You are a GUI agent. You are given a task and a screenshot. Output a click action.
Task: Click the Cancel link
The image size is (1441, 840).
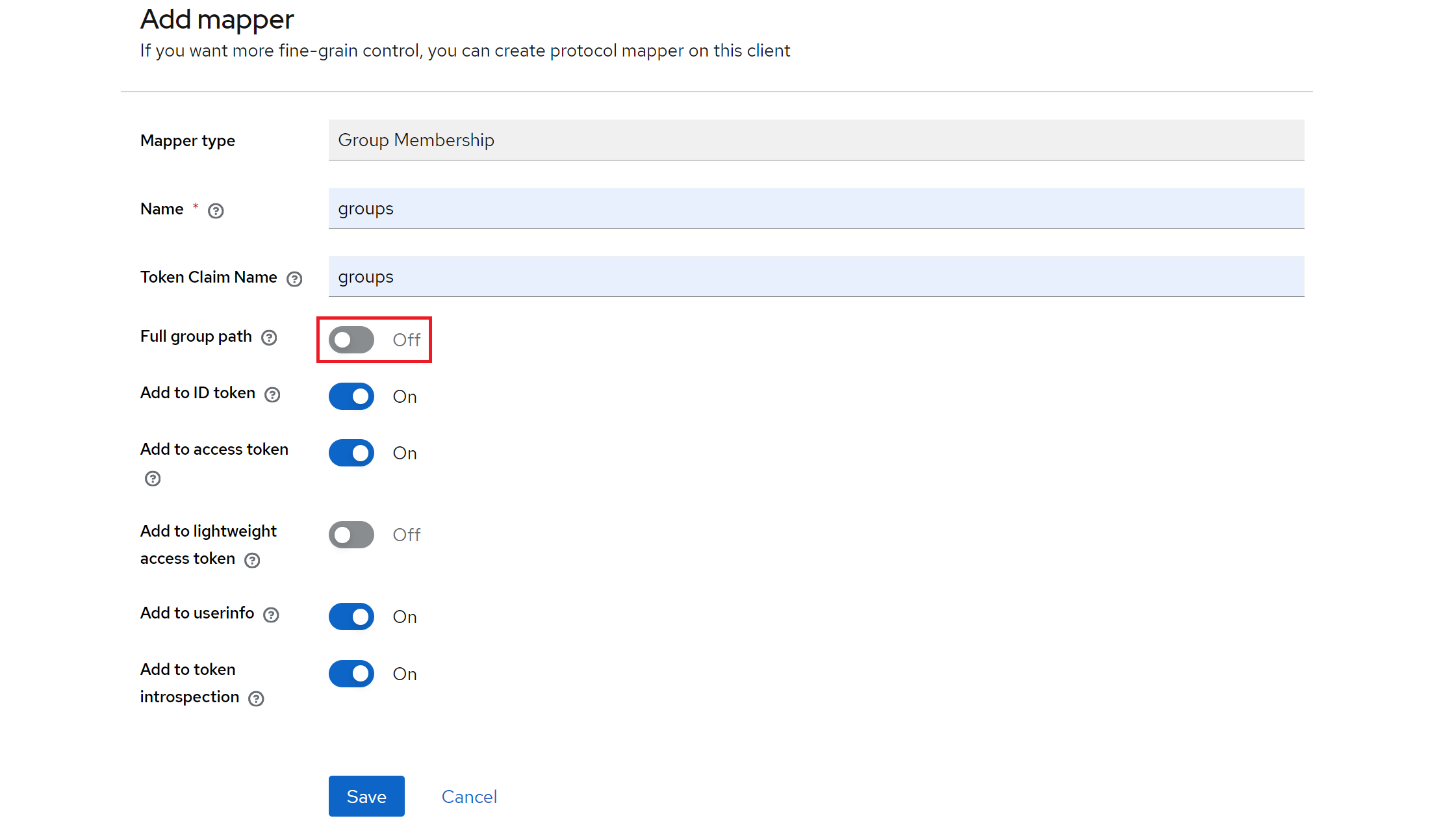pyautogui.click(x=469, y=796)
